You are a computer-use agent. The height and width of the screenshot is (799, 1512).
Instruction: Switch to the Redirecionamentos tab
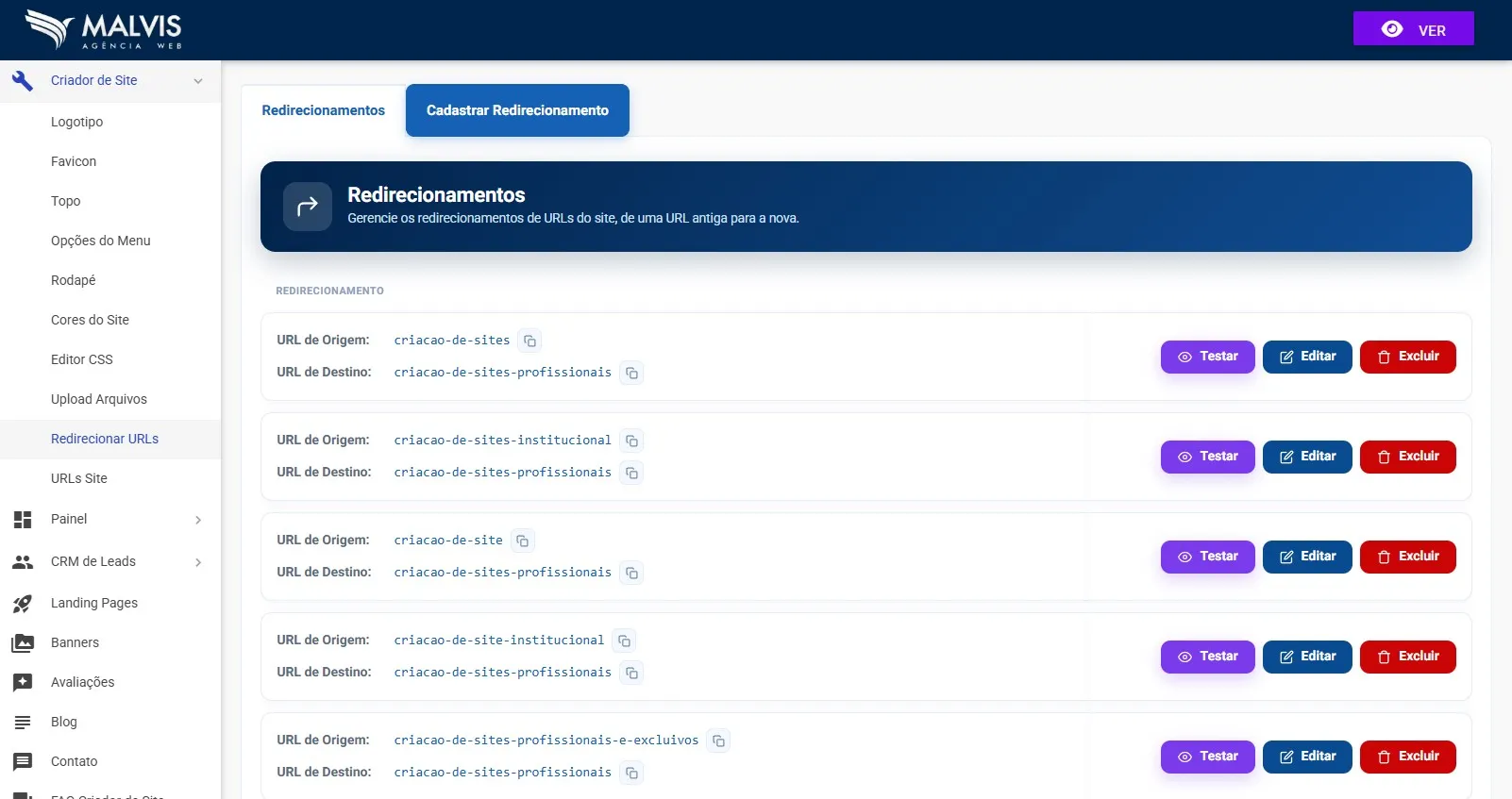pyautogui.click(x=324, y=110)
